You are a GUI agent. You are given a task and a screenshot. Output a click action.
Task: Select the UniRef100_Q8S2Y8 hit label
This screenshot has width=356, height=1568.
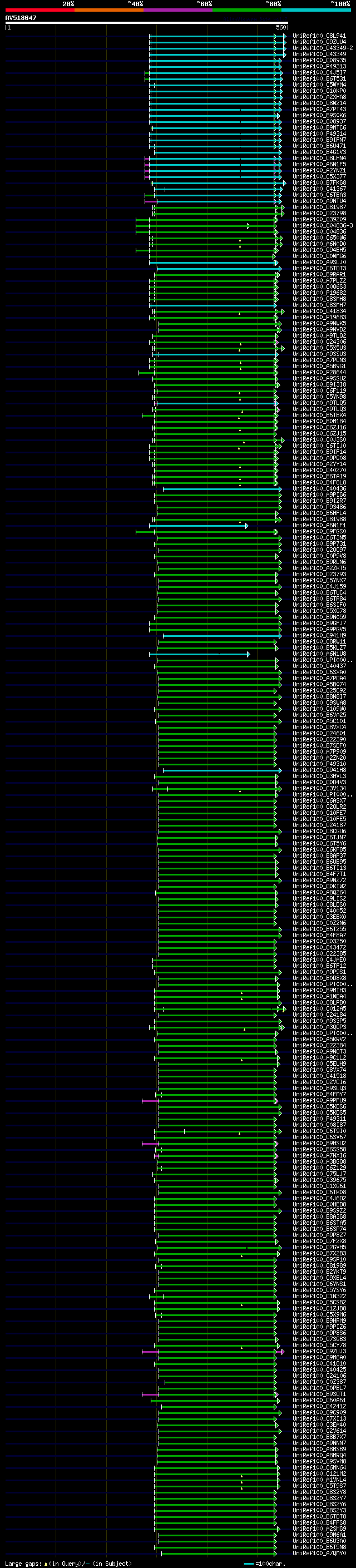[x=319, y=1492]
